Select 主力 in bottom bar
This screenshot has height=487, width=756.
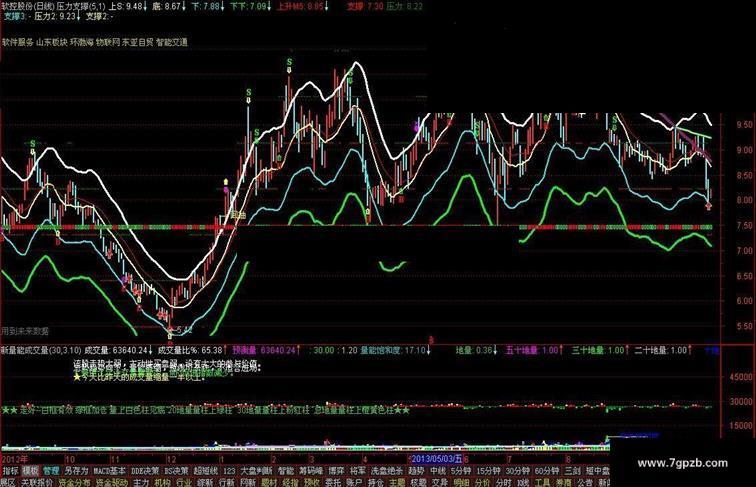141,483
